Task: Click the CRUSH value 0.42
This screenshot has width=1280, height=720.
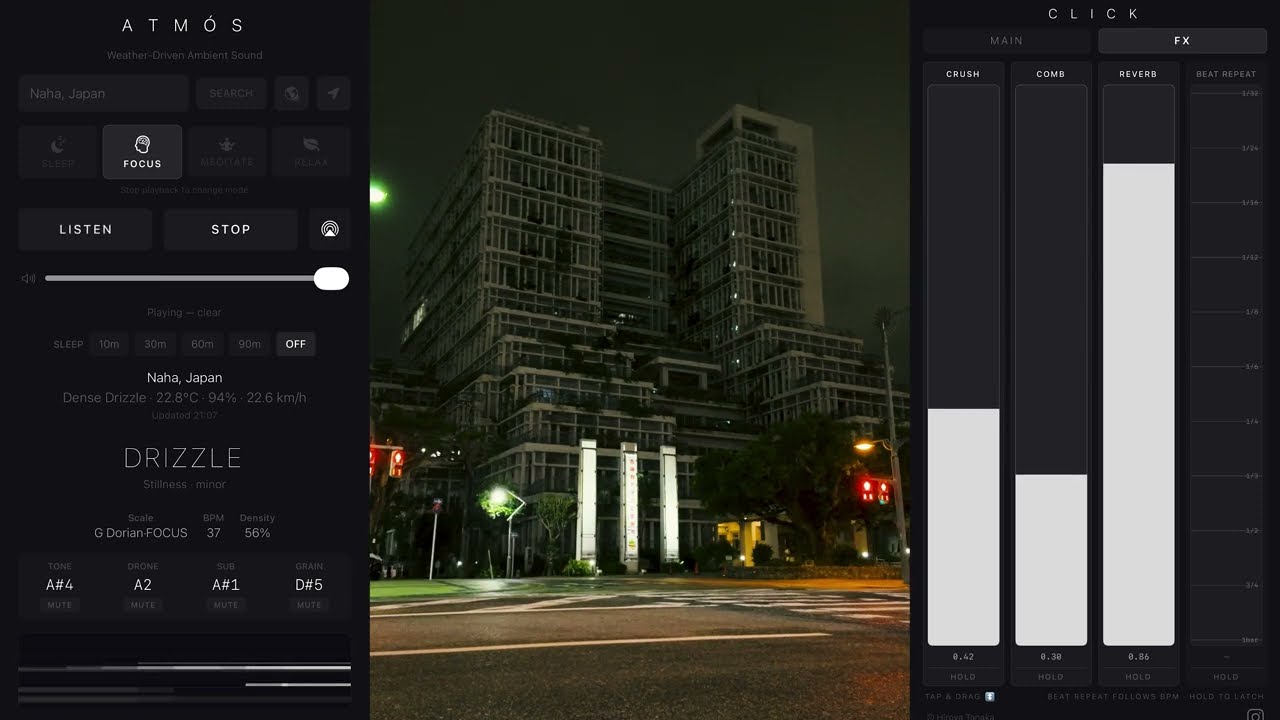Action: [963, 657]
